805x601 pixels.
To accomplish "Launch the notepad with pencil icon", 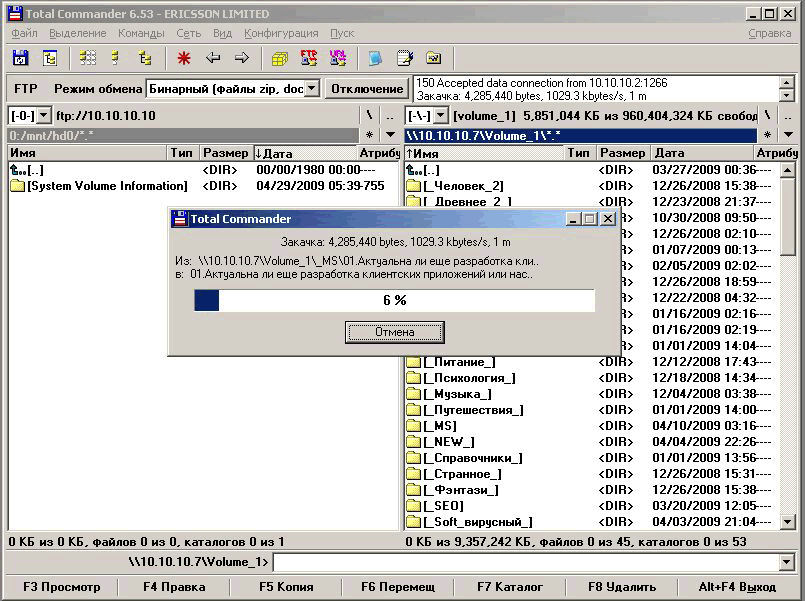I will [x=405, y=58].
